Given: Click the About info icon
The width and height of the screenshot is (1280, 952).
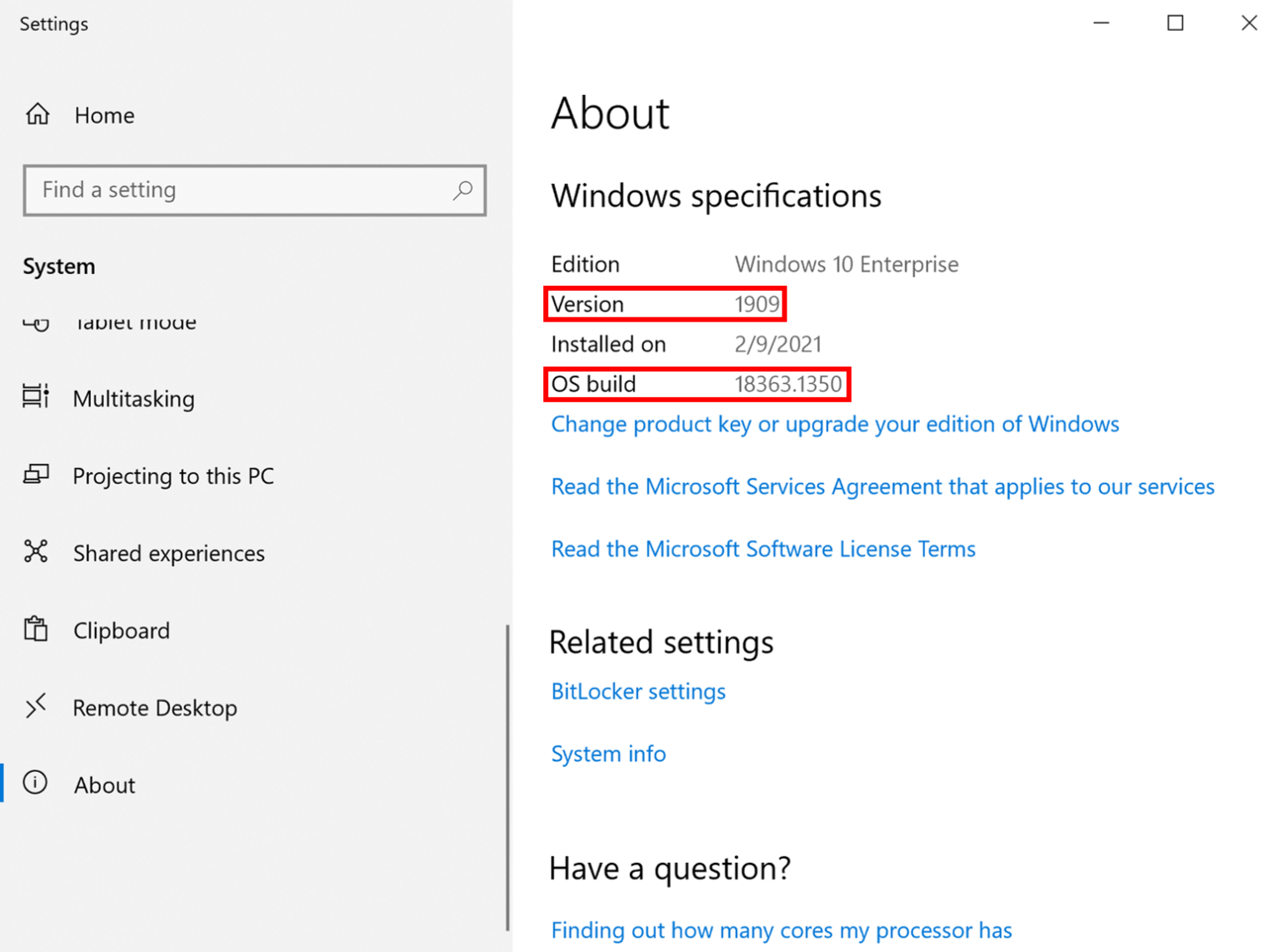Looking at the screenshot, I should (35, 783).
